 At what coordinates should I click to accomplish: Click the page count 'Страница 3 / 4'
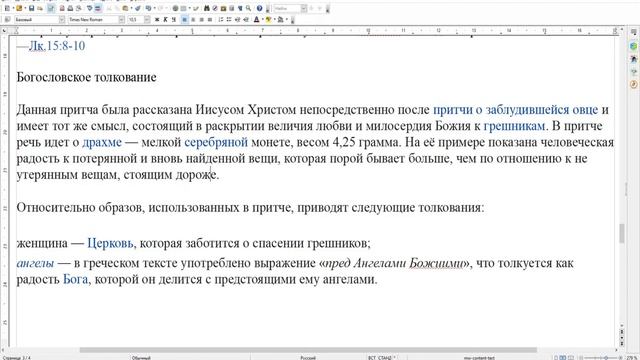(x=16, y=358)
